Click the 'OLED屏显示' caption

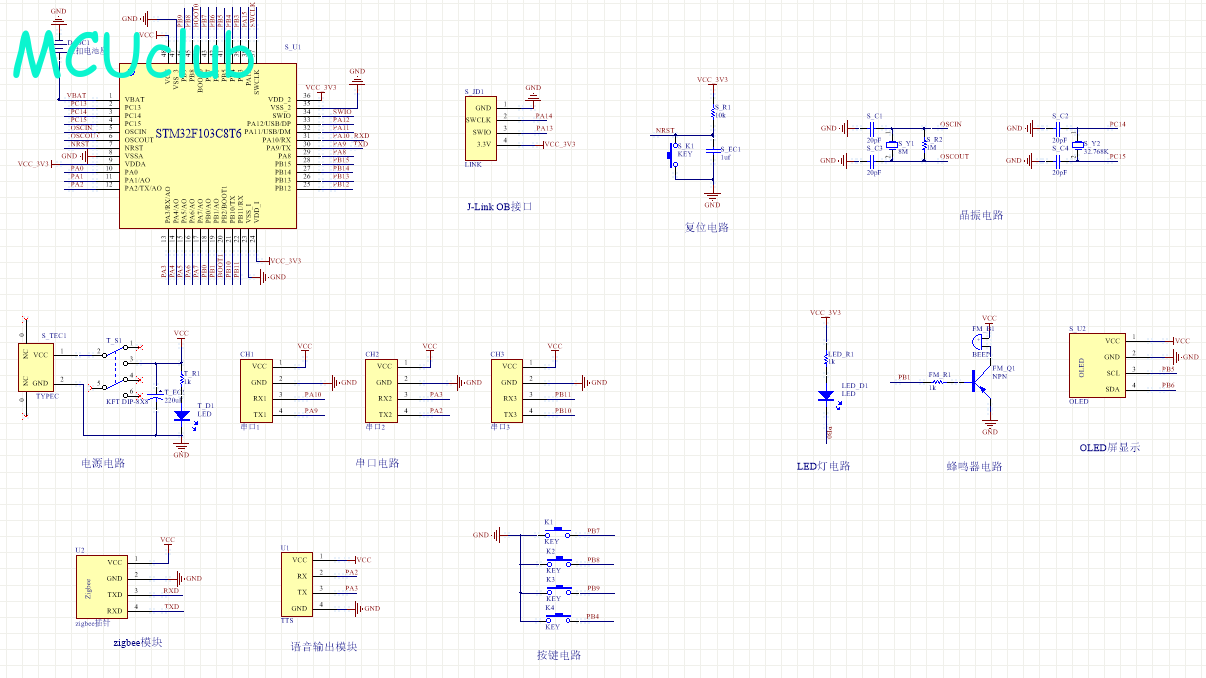pyautogui.click(x=1109, y=447)
